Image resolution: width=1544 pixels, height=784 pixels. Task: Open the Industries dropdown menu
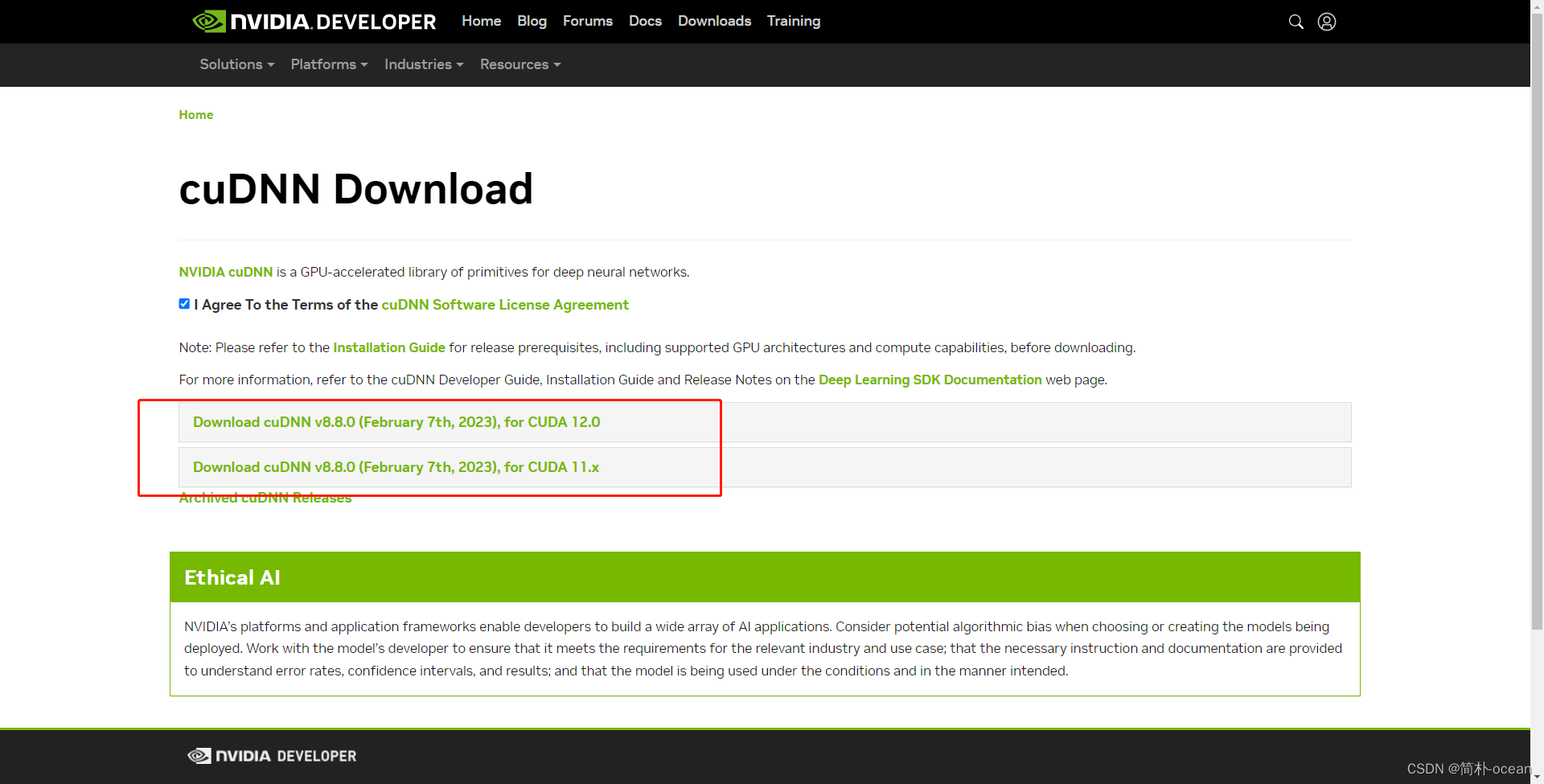point(424,64)
